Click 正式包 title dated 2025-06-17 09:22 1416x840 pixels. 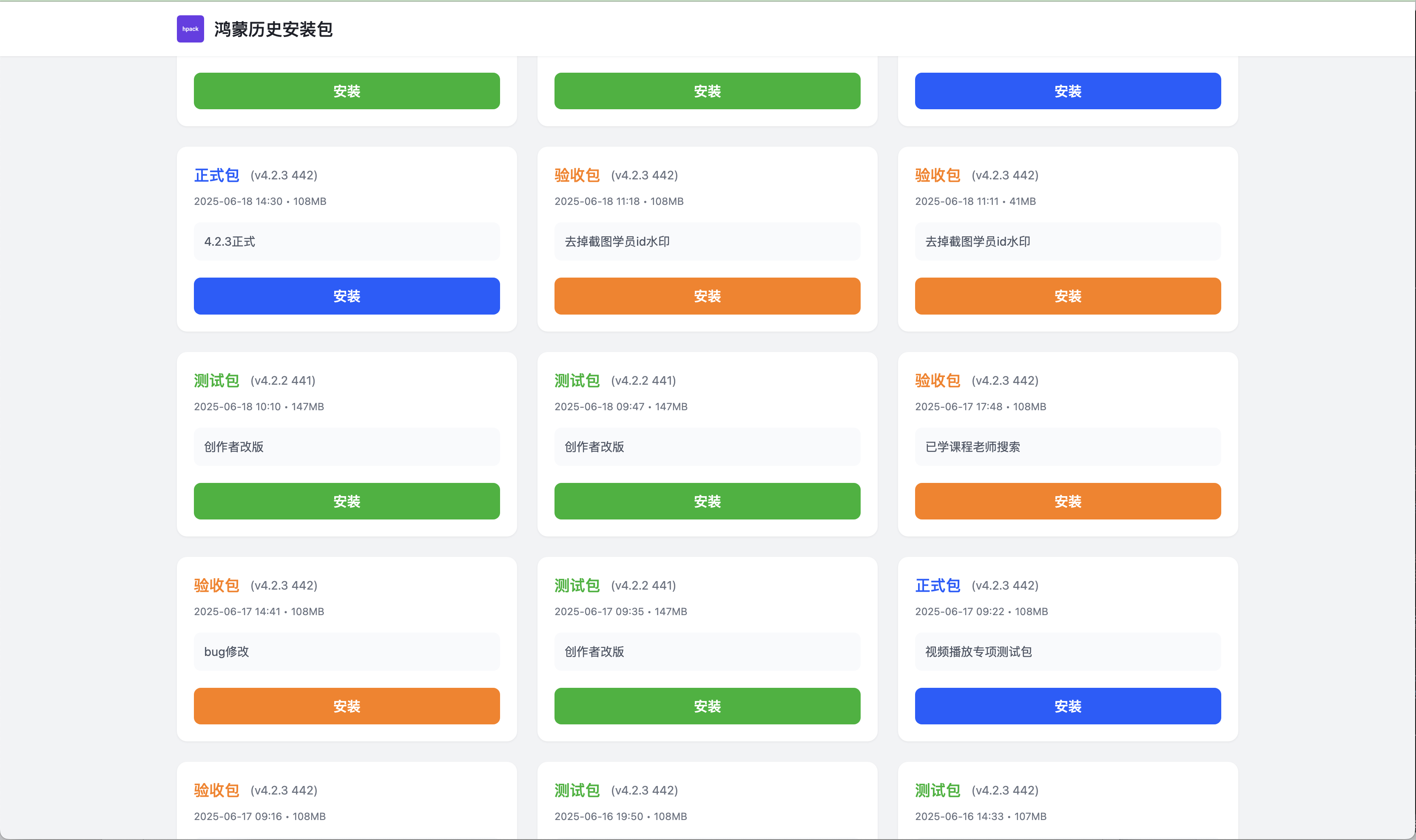tap(938, 585)
